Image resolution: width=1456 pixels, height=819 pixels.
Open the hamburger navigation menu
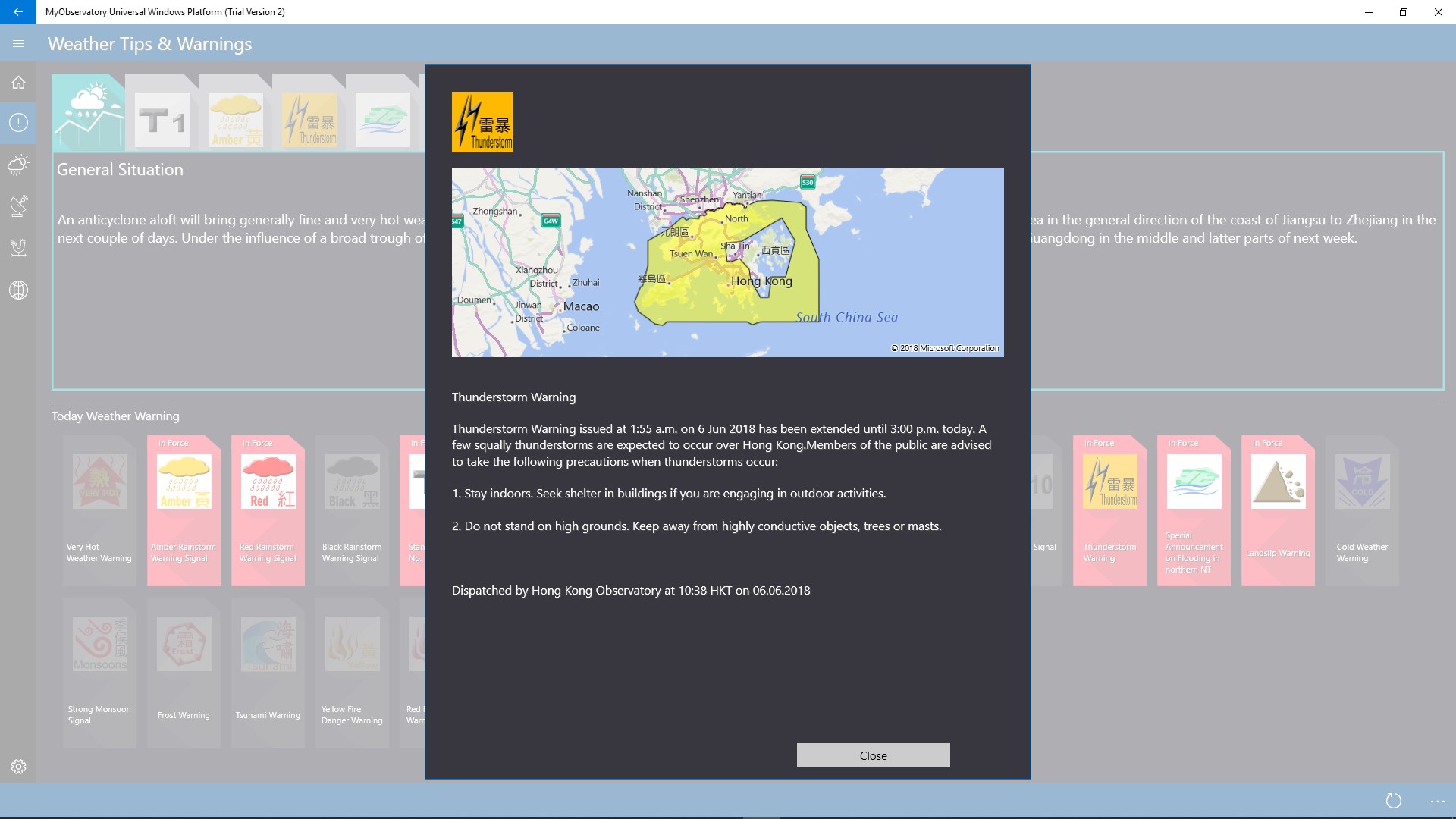[x=18, y=44]
